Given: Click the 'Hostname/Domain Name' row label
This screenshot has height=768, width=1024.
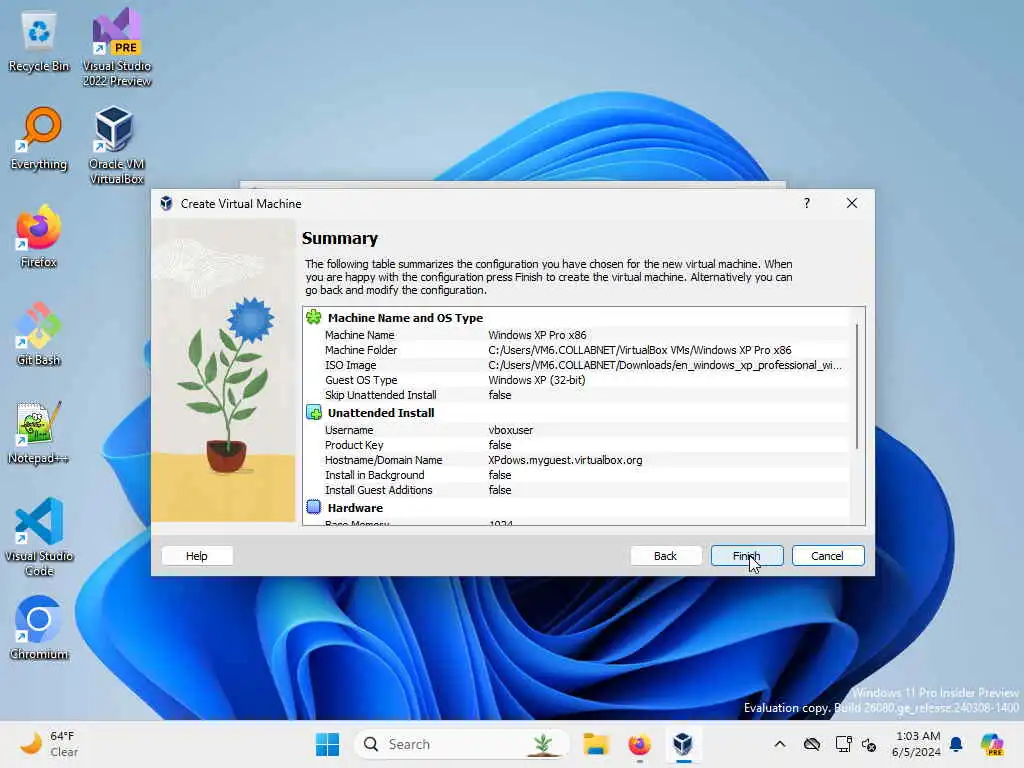Looking at the screenshot, I should pos(383,460).
